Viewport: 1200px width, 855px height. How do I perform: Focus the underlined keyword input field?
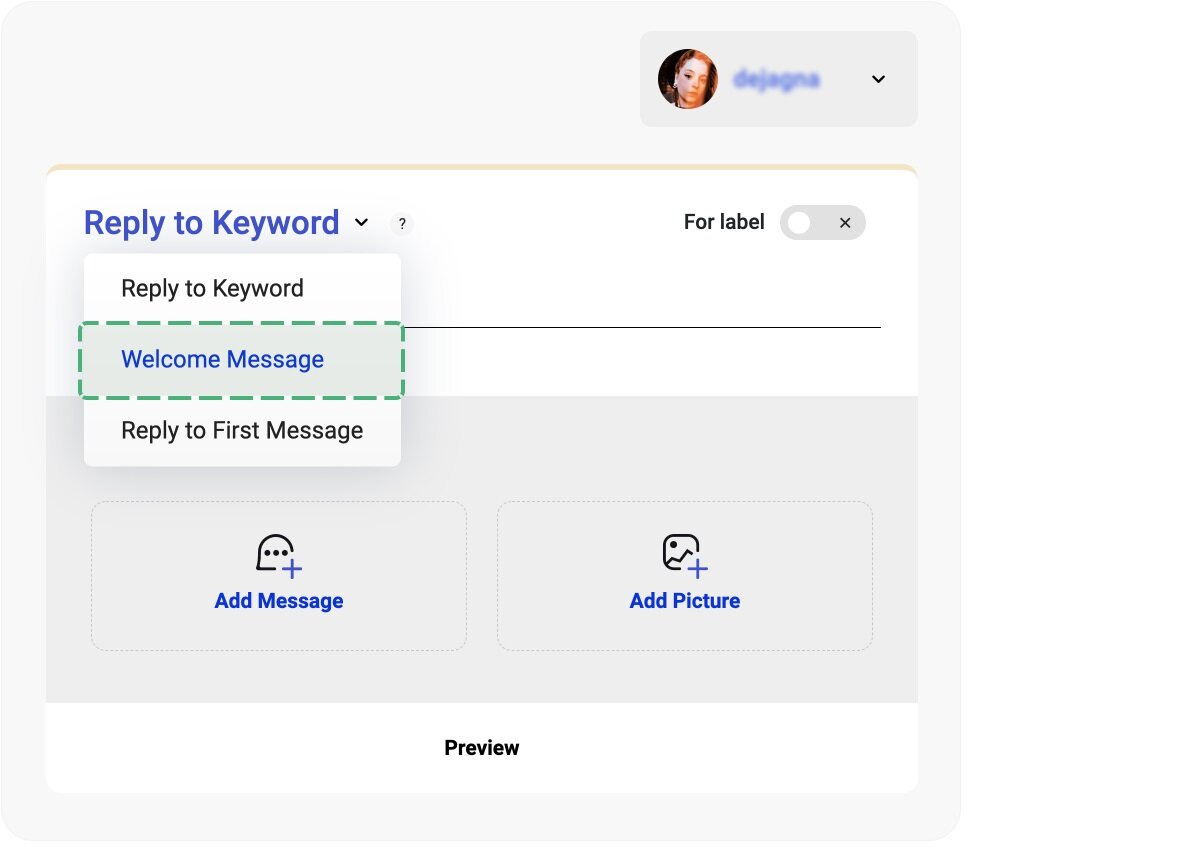click(640, 310)
